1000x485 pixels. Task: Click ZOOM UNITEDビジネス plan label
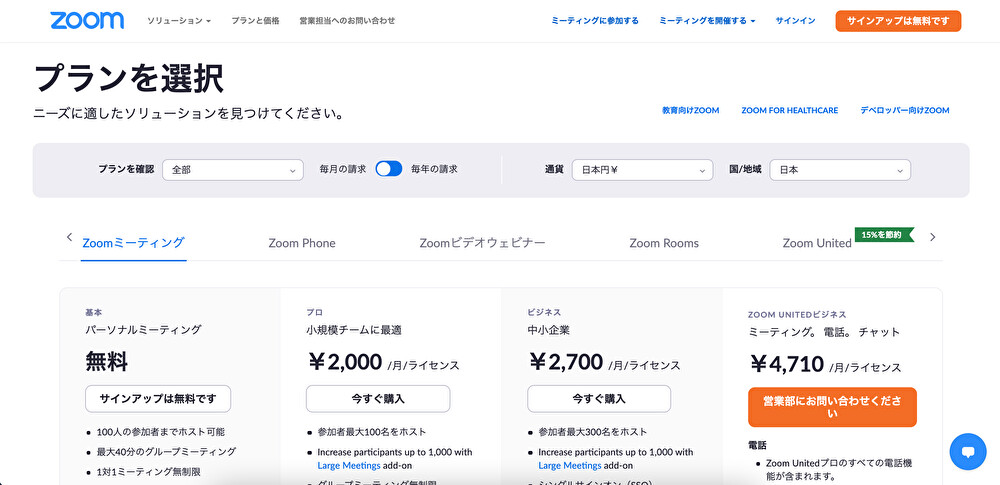797,315
